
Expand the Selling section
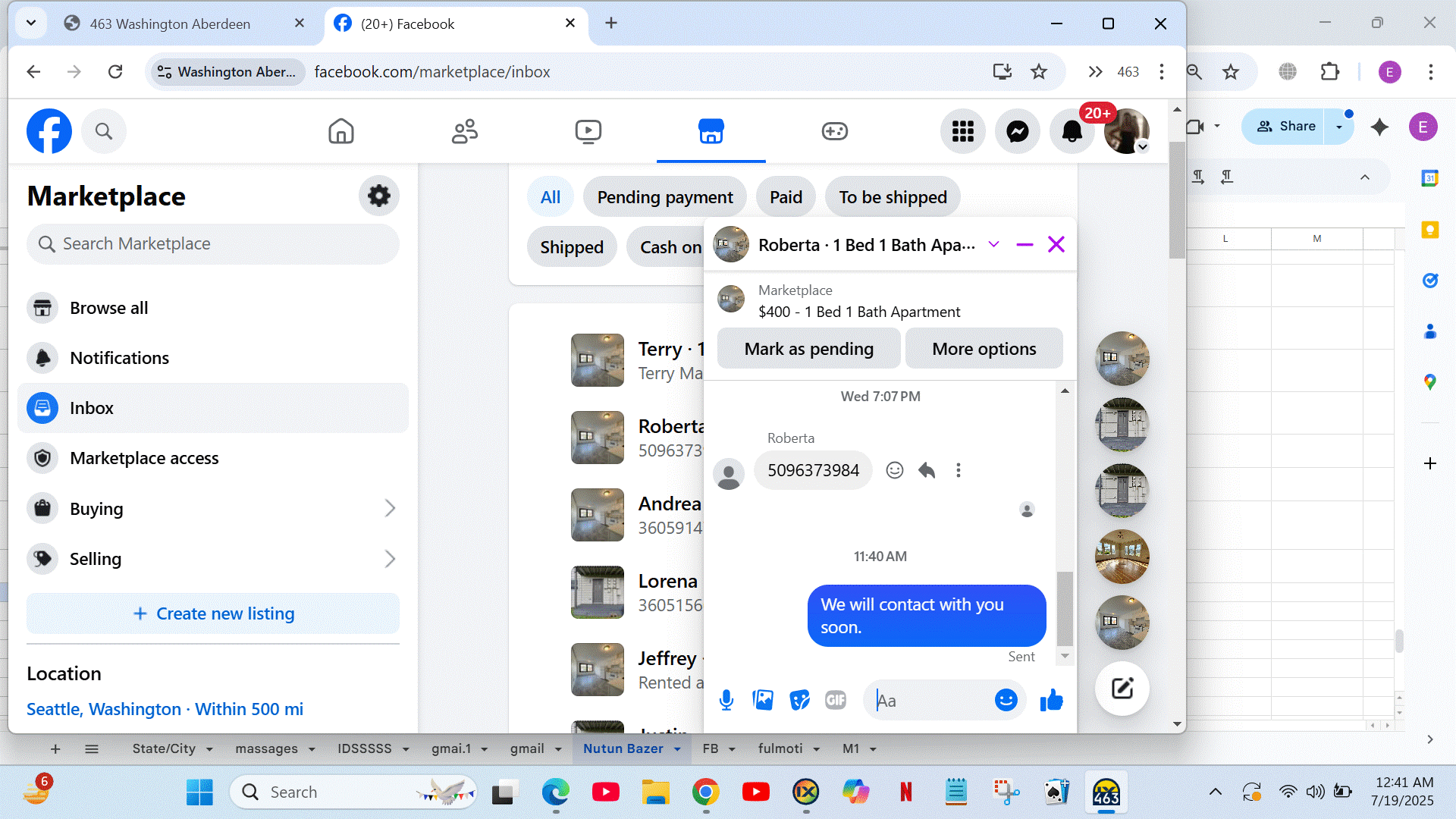pos(390,559)
